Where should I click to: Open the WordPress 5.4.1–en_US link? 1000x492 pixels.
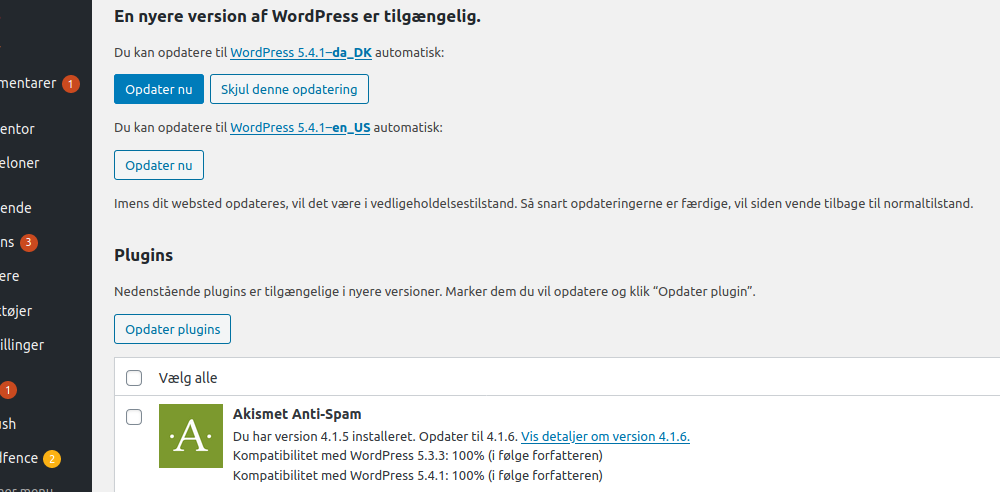(x=300, y=128)
